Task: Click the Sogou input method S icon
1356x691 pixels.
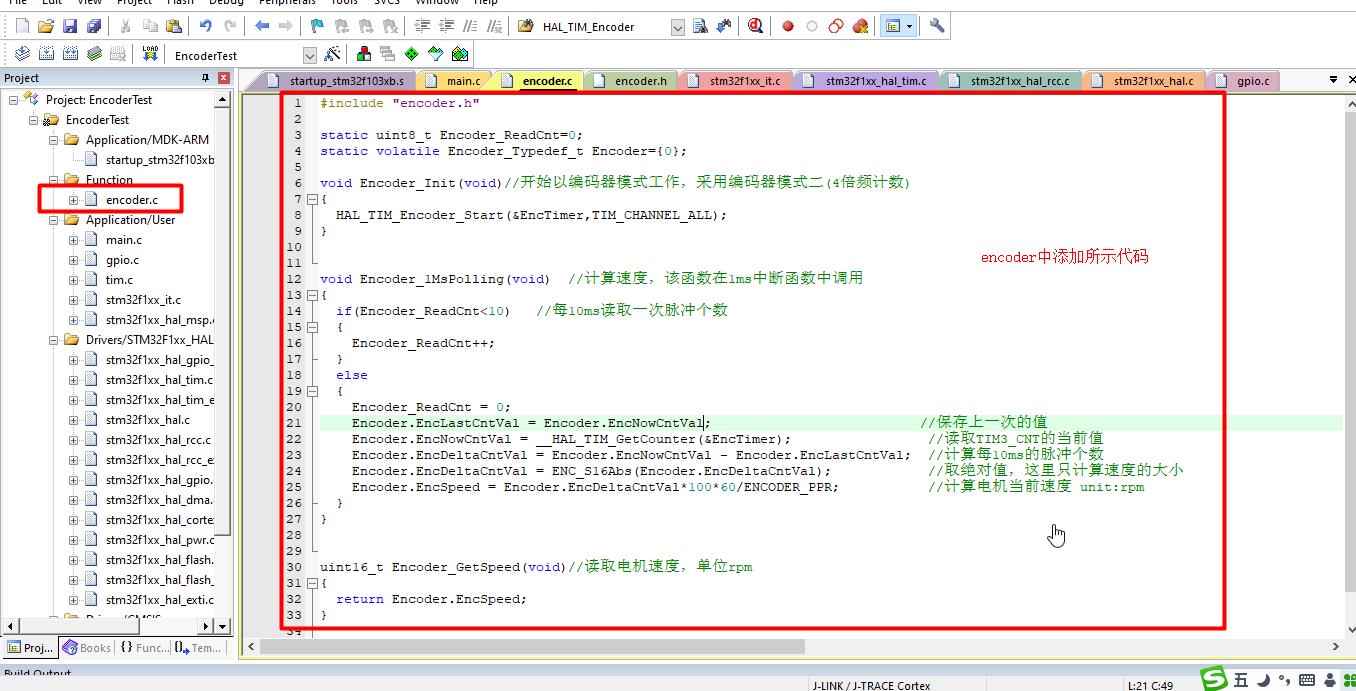Action: [x=1215, y=679]
